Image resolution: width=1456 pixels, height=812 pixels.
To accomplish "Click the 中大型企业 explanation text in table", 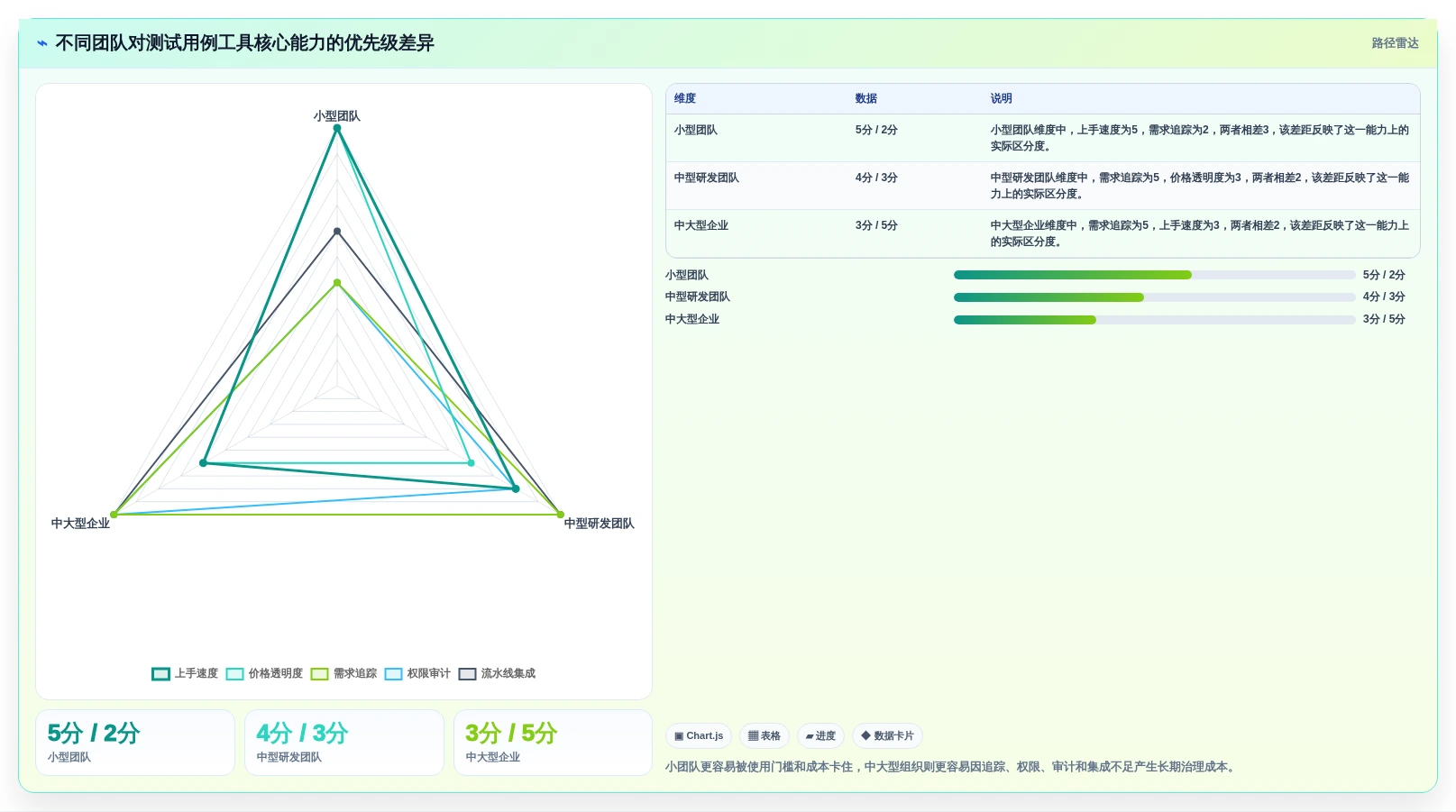I will point(1200,233).
